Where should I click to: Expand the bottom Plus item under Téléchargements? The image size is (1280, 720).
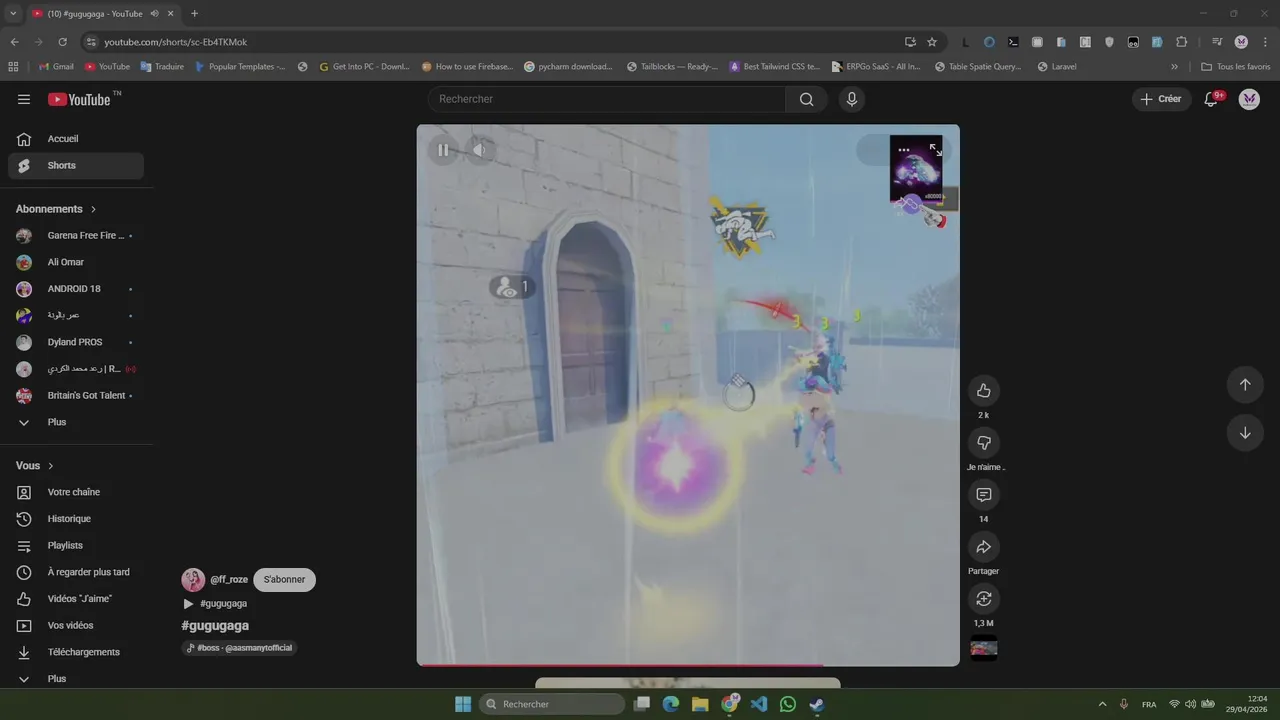click(76, 679)
